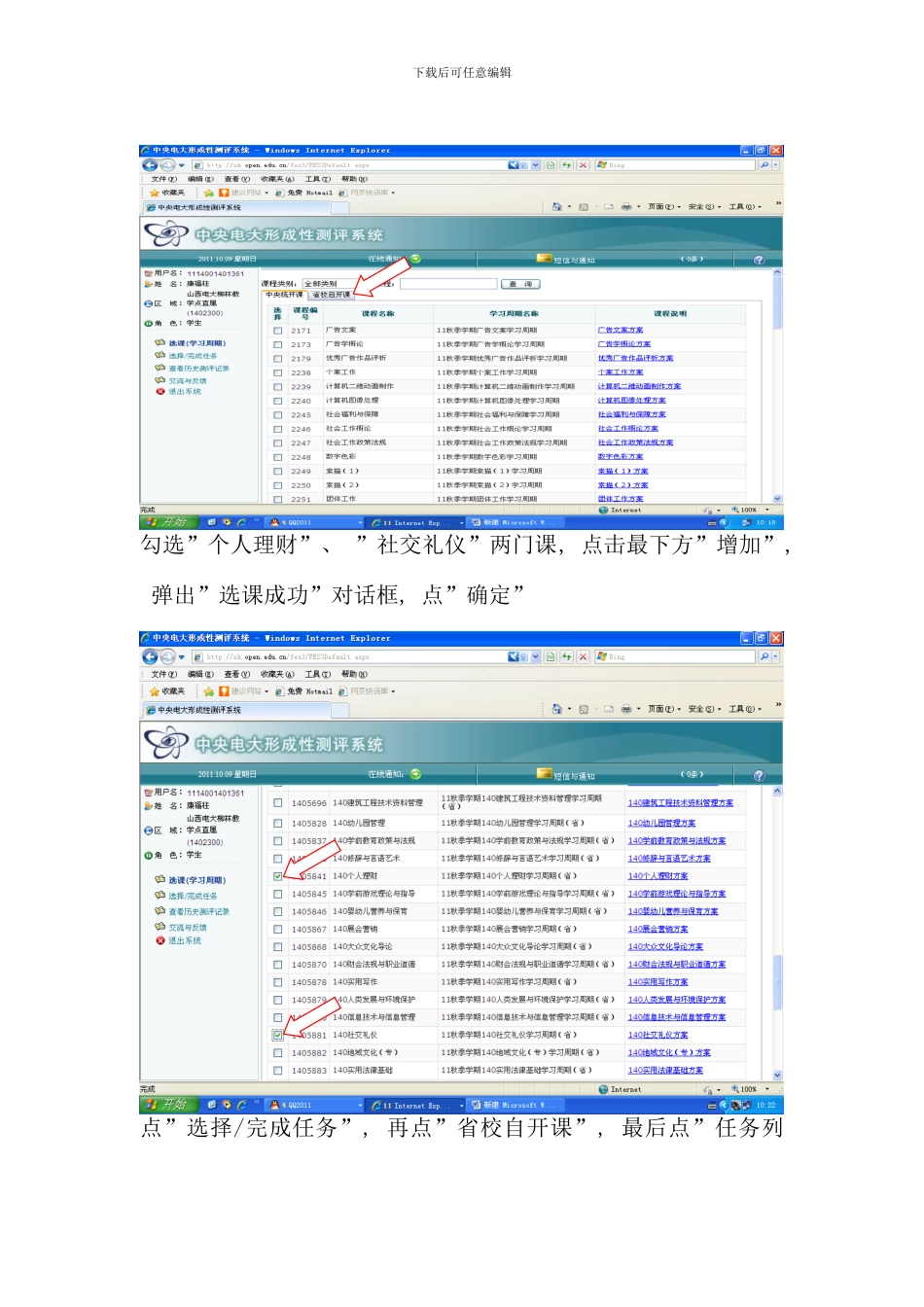The height and width of the screenshot is (1307, 924).
Task: Click the Refresh icon in the 10:18 screenshot
Action: tap(566, 165)
